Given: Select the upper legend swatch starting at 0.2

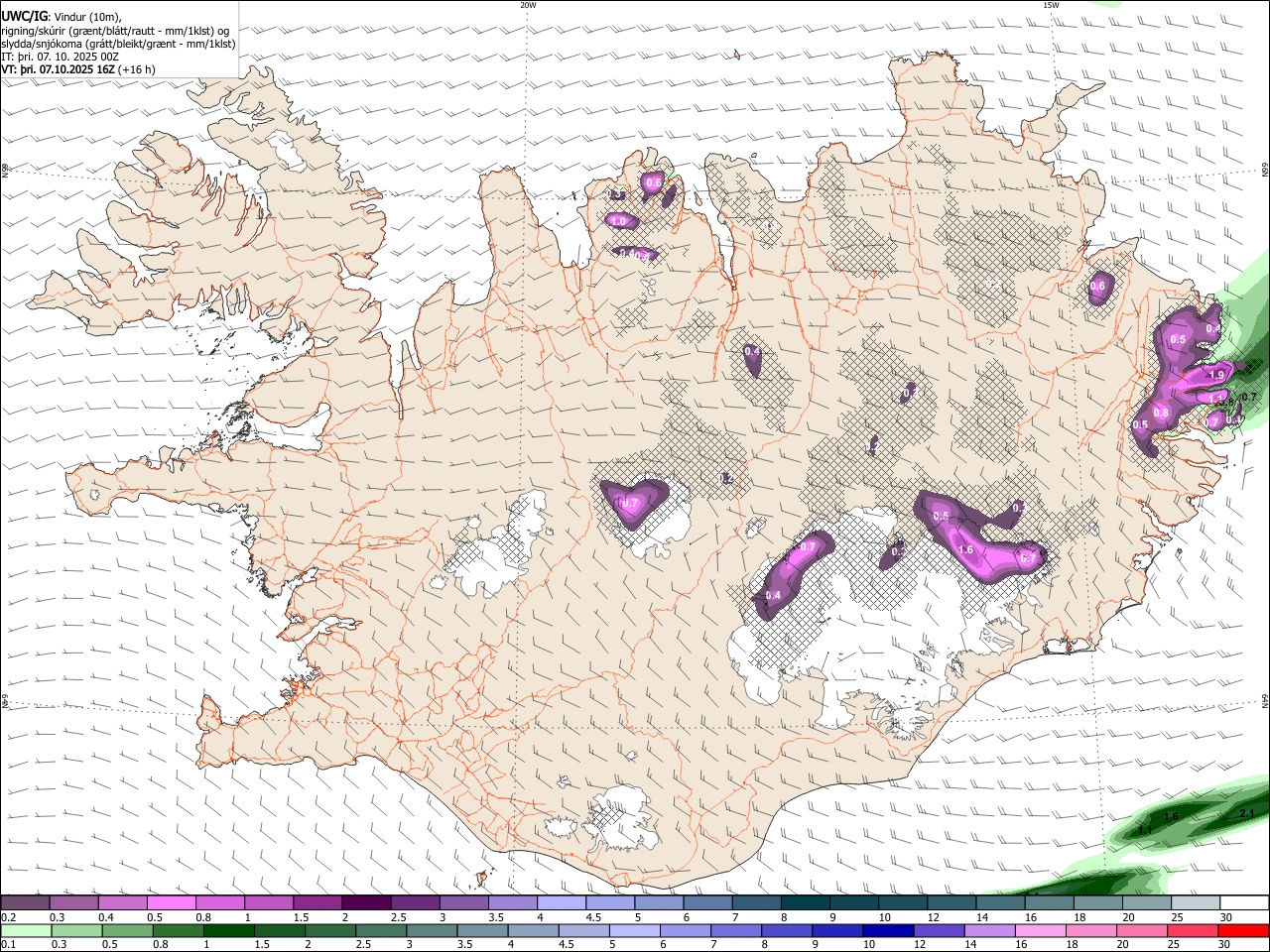Looking at the screenshot, I should [25, 902].
